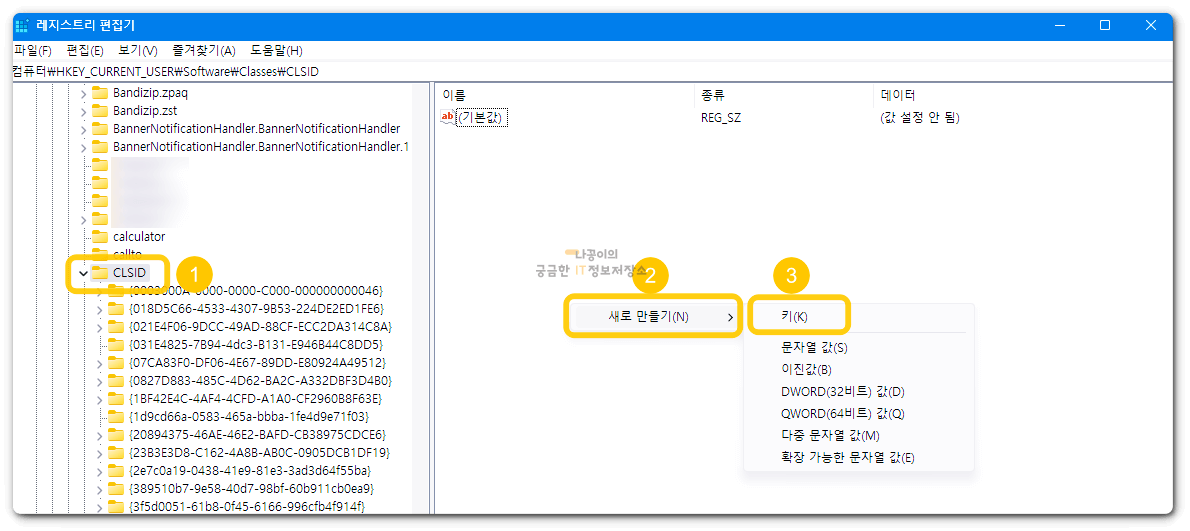The width and height of the screenshot is (1190, 531).
Task: Click the Registry Editor app icon in title bar
Action: [22, 25]
